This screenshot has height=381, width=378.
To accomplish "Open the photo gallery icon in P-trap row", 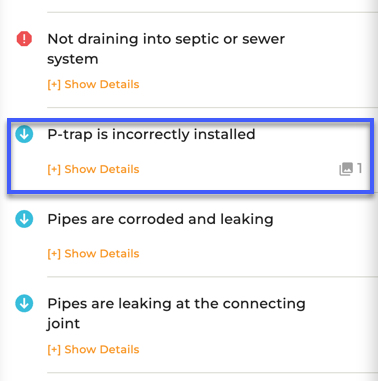I will point(346,169).
